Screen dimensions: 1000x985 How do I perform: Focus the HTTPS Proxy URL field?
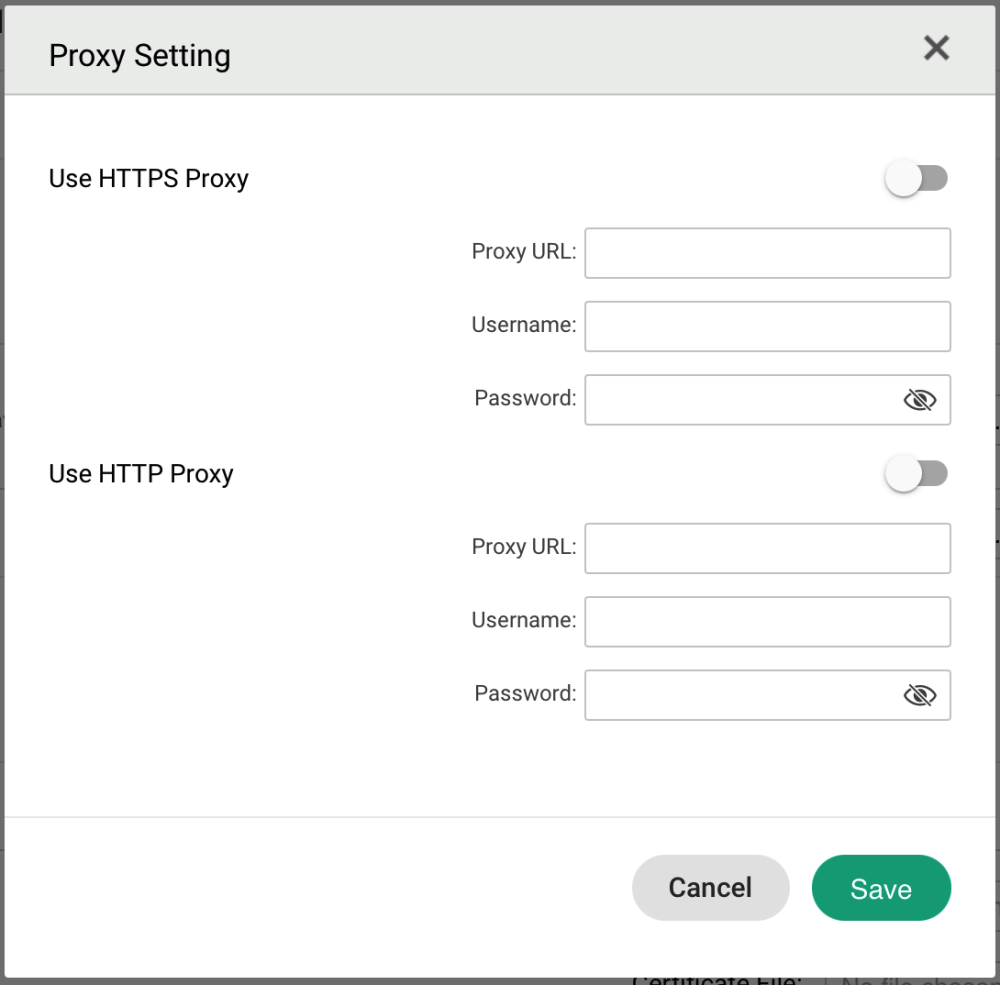pyautogui.click(x=767, y=253)
